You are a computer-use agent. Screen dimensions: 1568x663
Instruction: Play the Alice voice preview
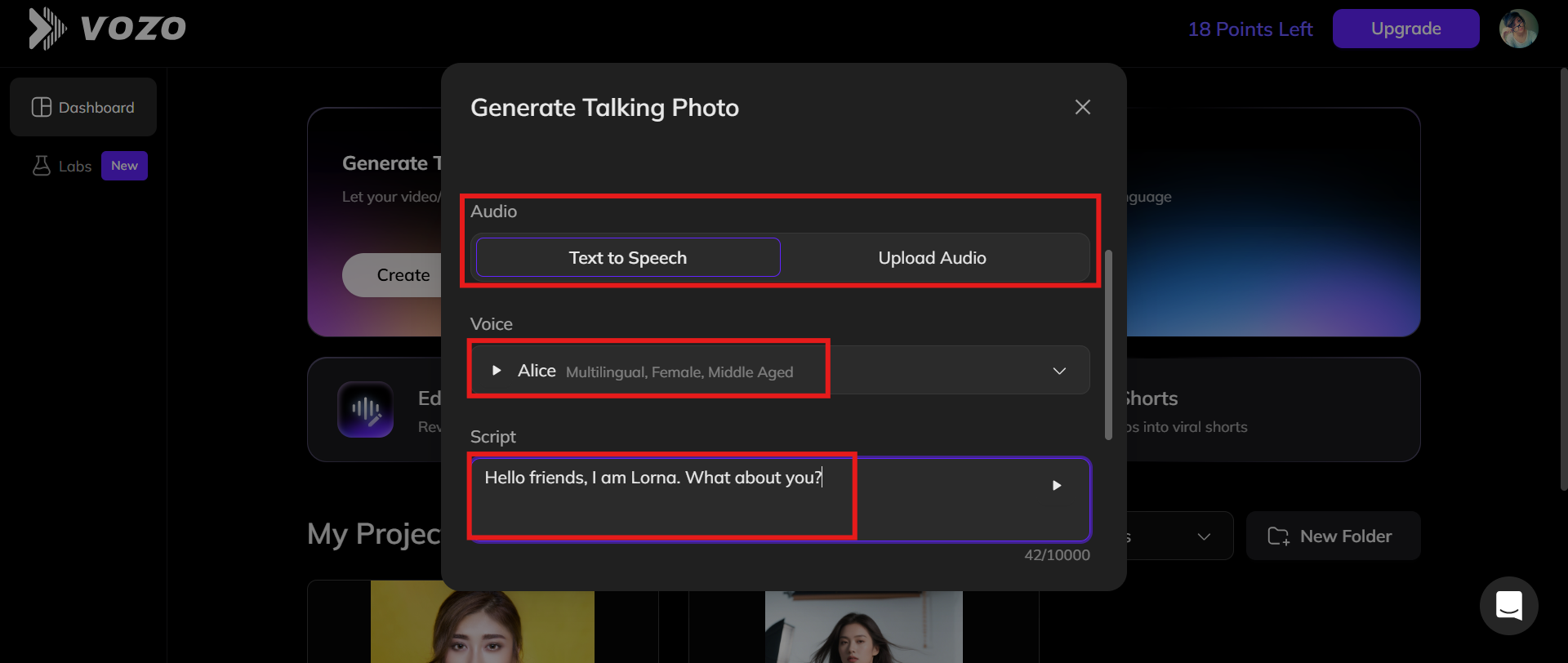(x=496, y=371)
